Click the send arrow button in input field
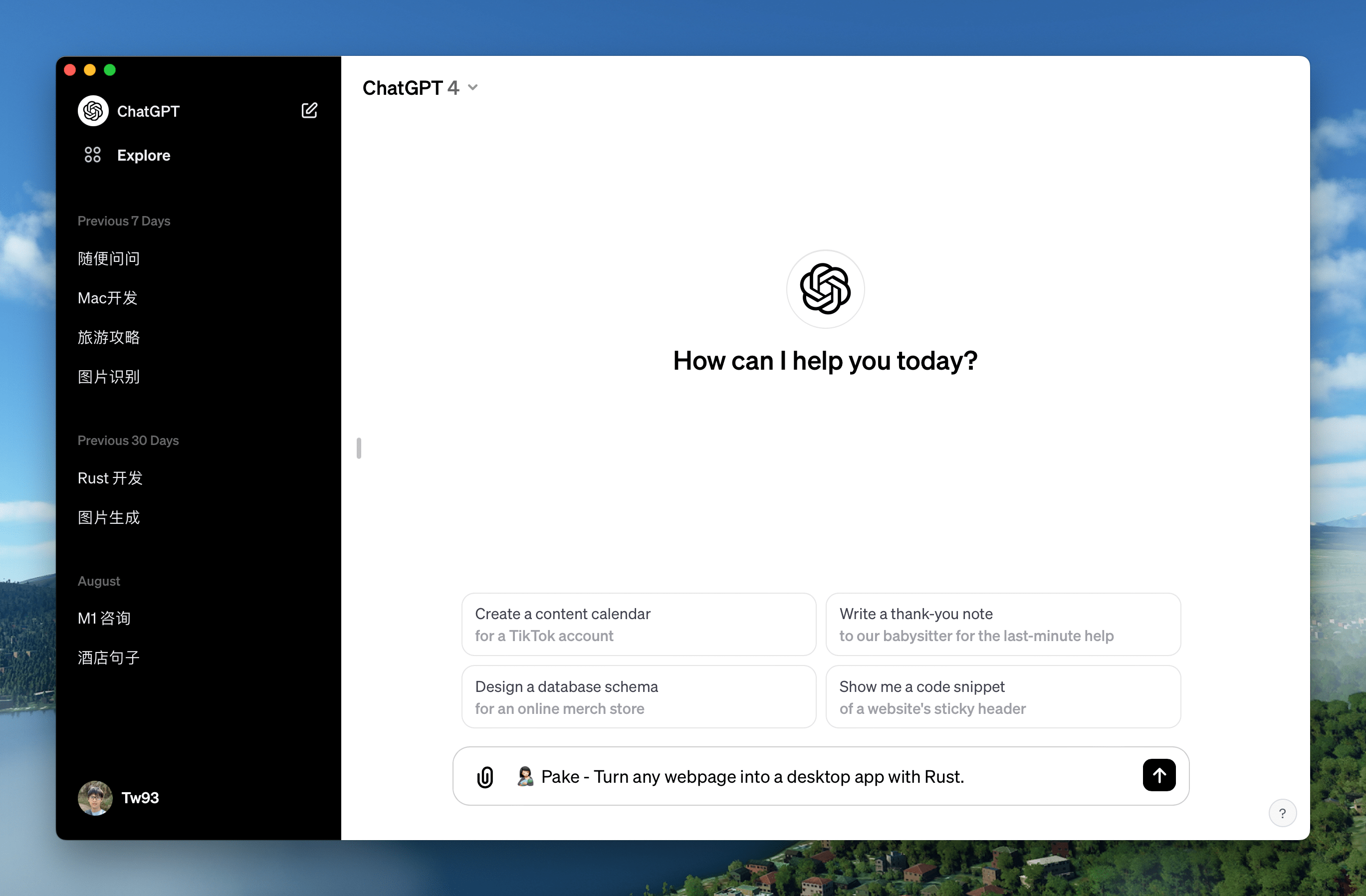The height and width of the screenshot is (896, 1366). click(x=1159, y=775)
